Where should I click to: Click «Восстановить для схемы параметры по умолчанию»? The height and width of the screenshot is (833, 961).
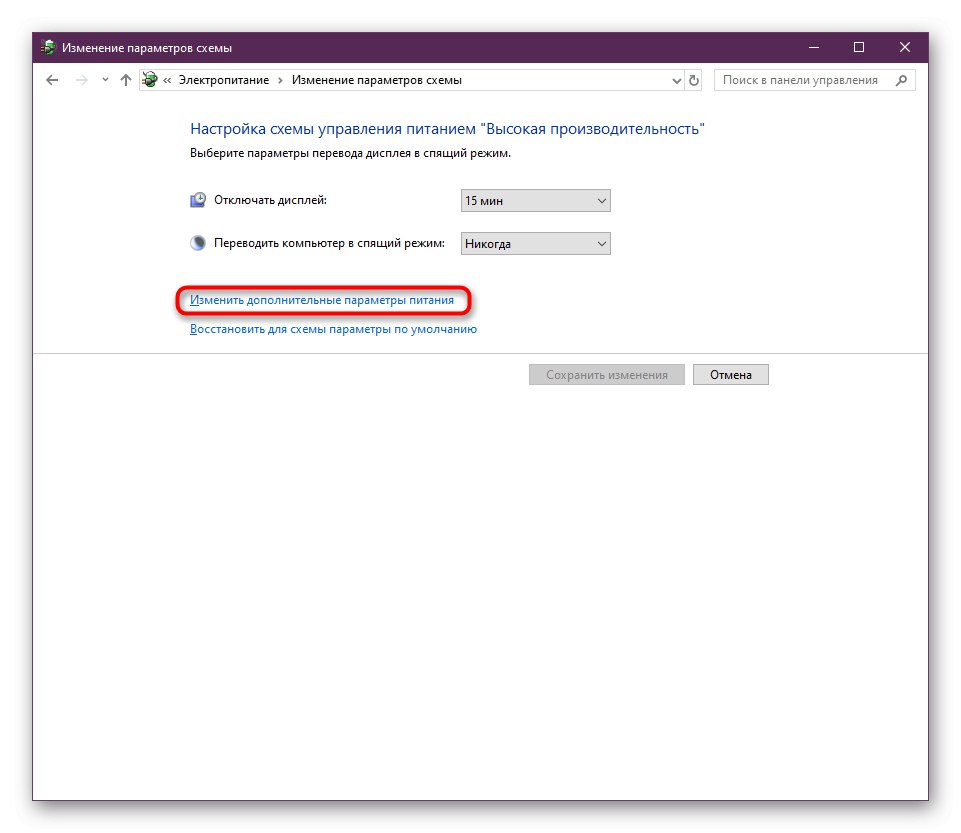pyautogui.click(x=333, y=329)
